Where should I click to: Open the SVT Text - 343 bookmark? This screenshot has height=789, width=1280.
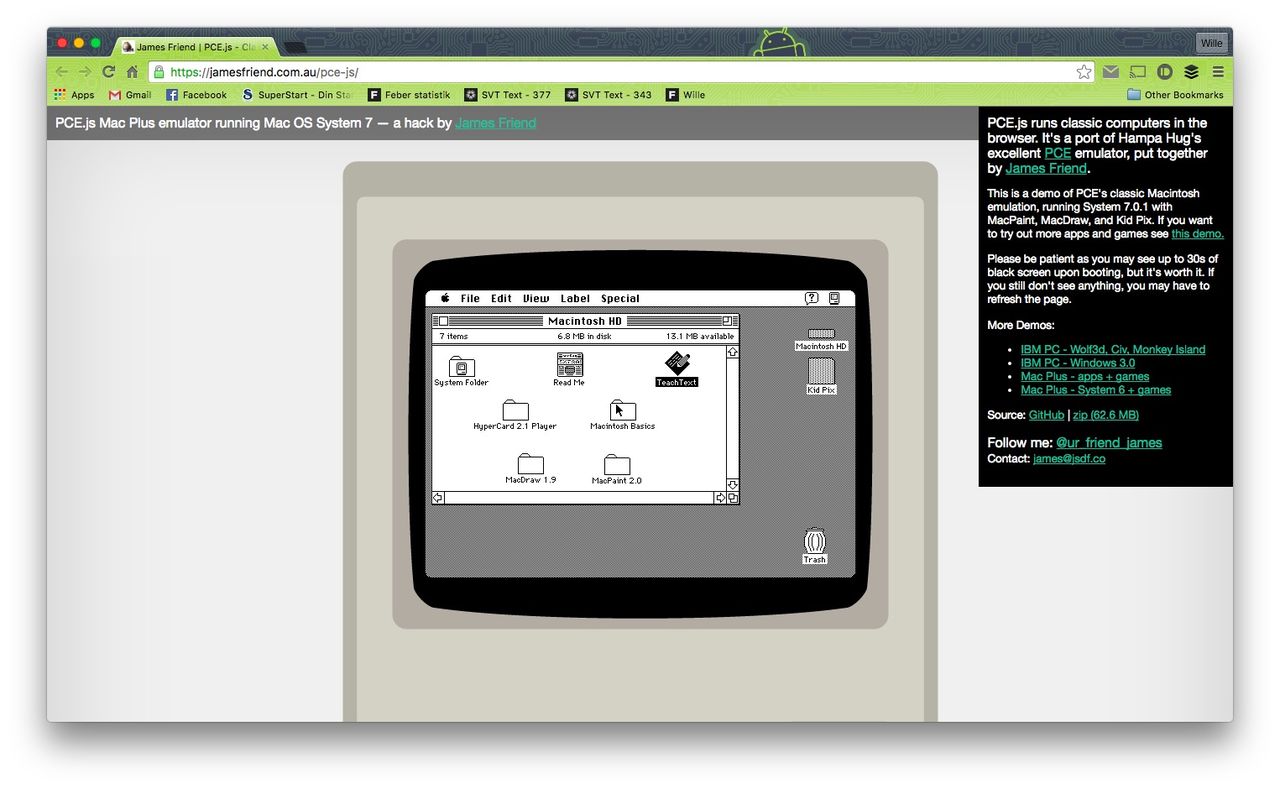click(x=608, y=95)
